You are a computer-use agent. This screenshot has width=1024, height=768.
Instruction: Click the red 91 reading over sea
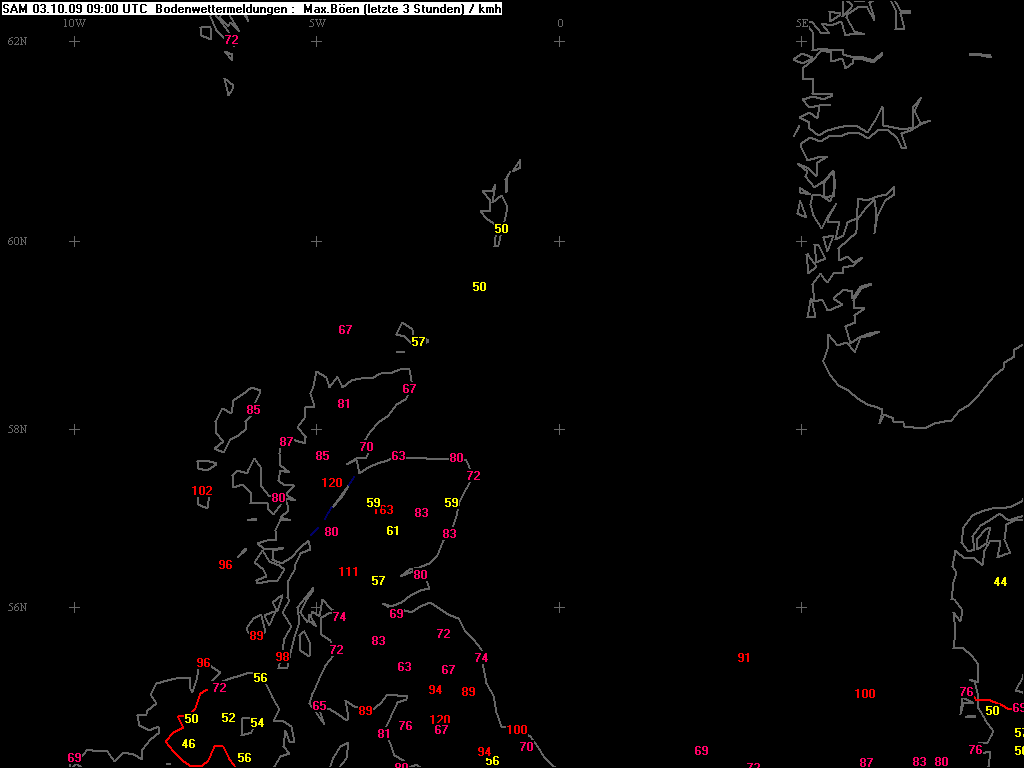point(743,658)
